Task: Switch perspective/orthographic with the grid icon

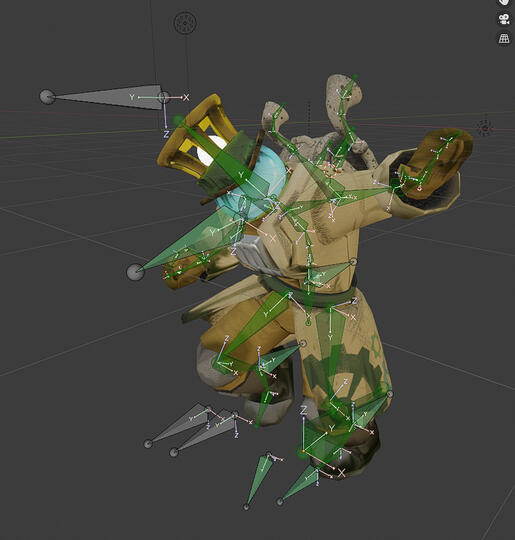Action: point(504,38)
